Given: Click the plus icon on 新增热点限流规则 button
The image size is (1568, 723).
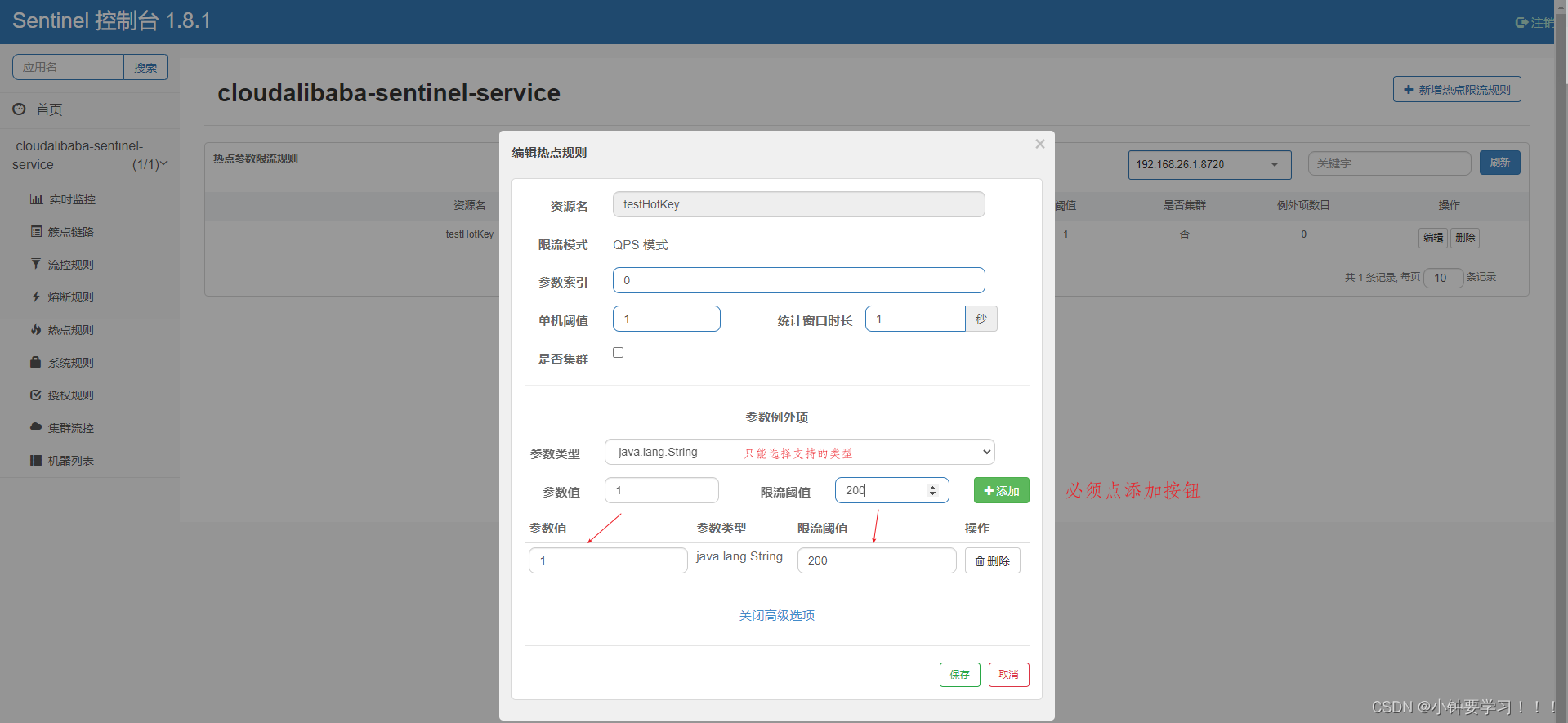Looking at the screenshot, I should coord(1409,90).
